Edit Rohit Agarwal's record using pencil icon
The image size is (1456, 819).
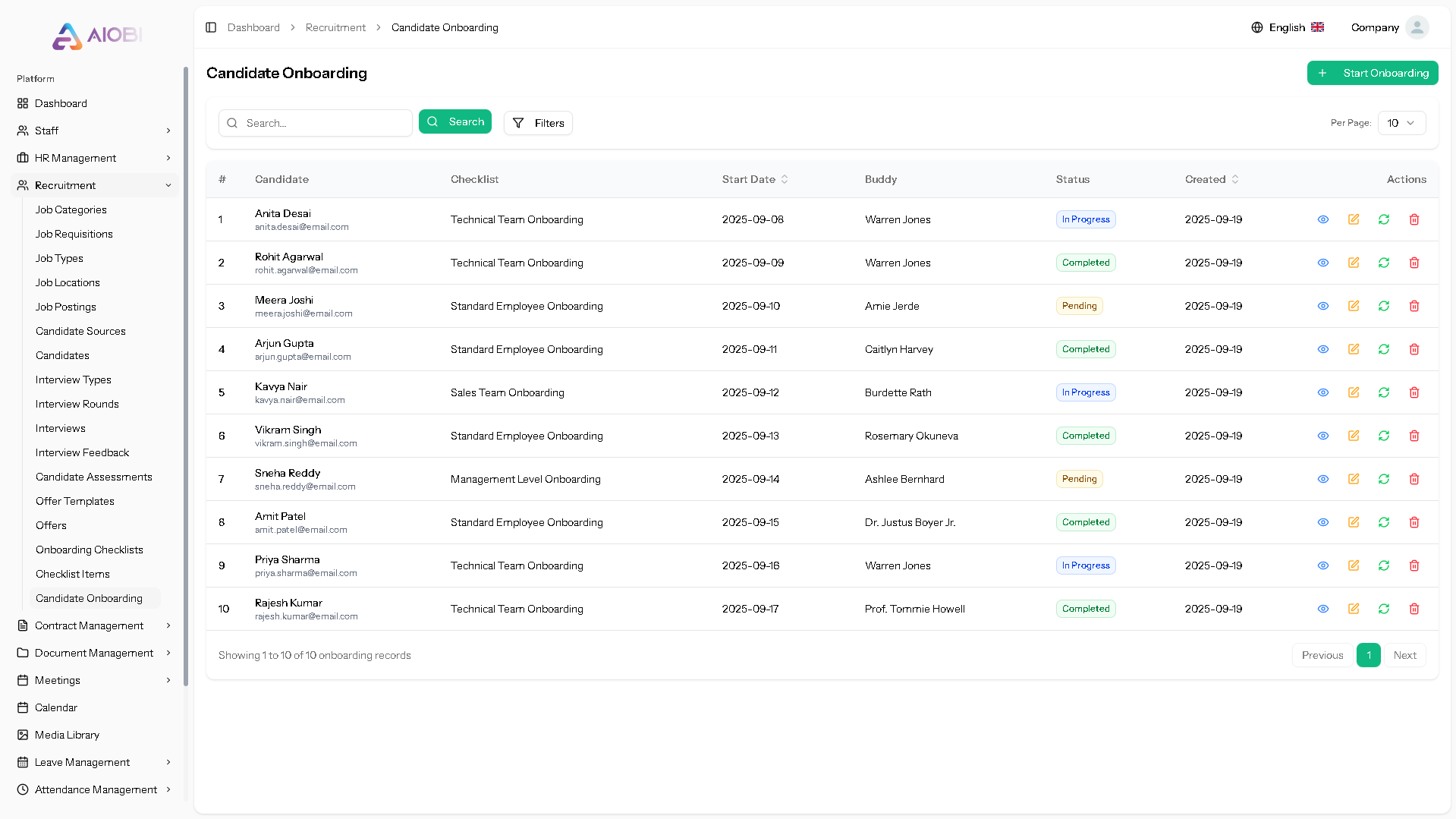1354,263
